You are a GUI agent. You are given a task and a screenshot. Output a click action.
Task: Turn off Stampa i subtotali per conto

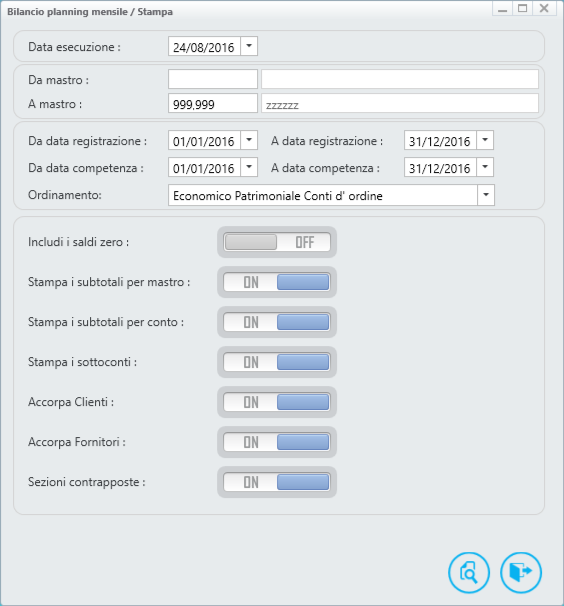[x=277, y=322]
